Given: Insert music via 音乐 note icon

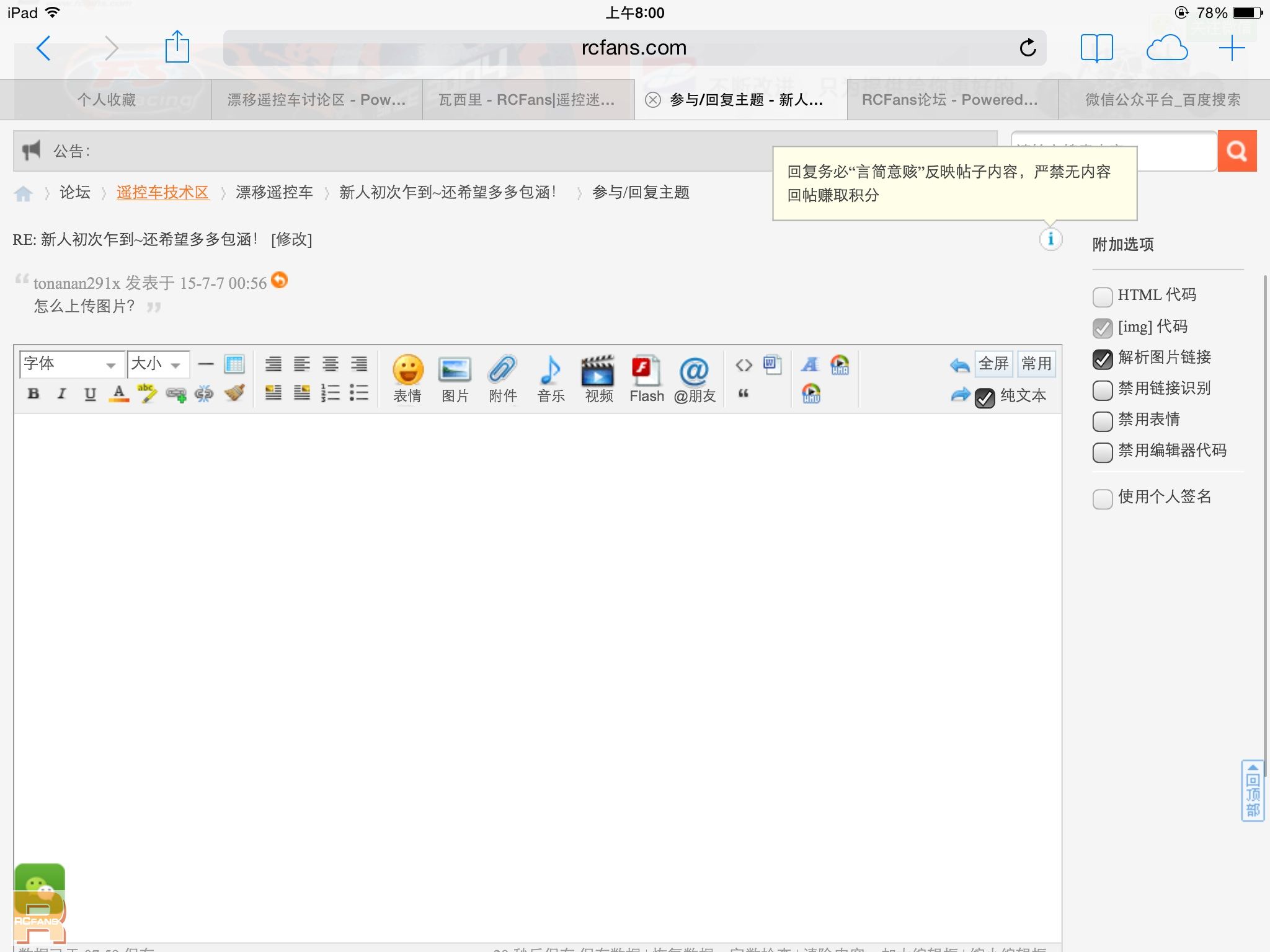Looking at the screenshot, I should click(x=551, y=379).
